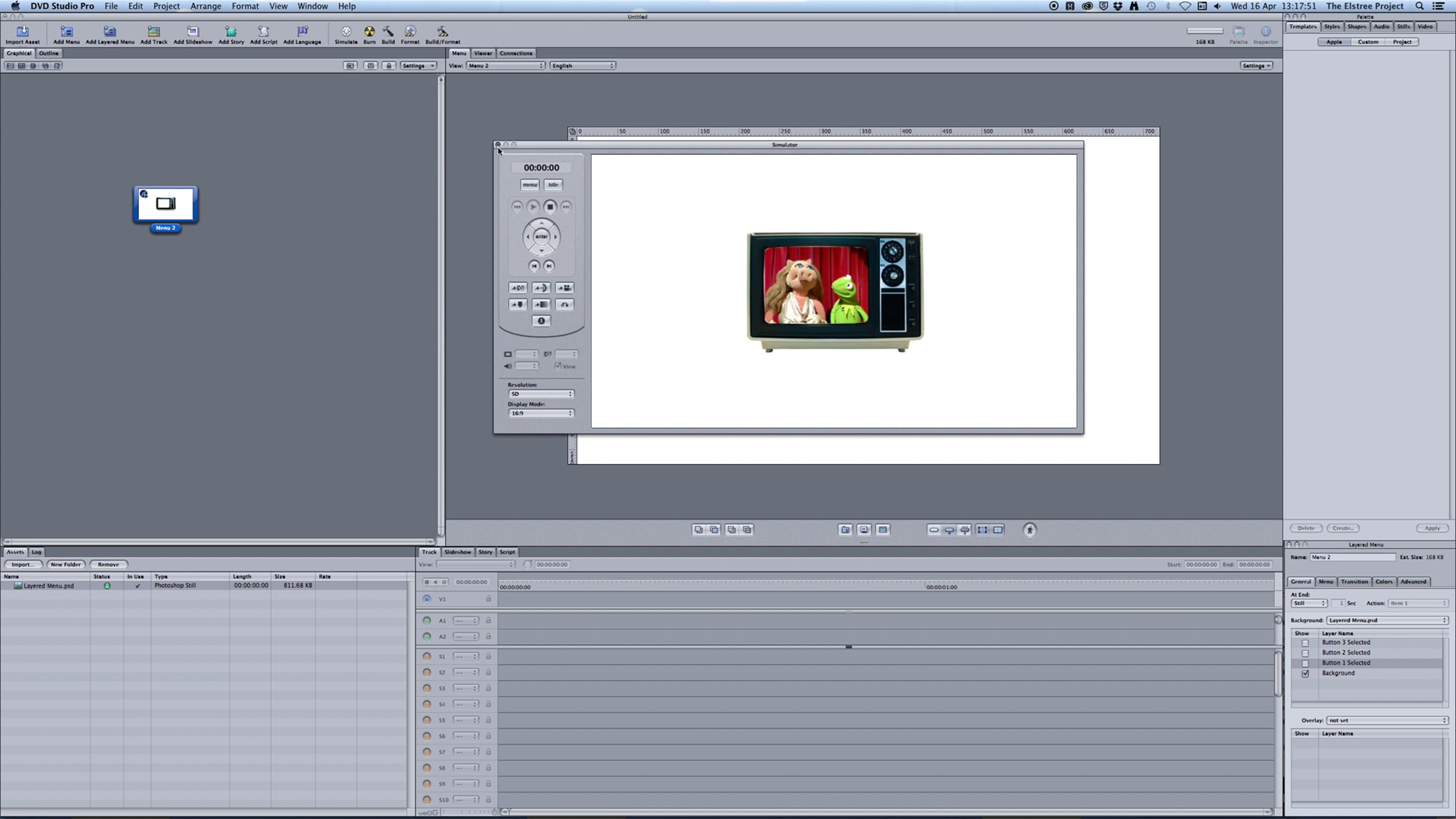The height and width of the screenshot is (819, 1456).
Task: Show the Button 1 Selected layer
Action: click(x=1305, y=663)
